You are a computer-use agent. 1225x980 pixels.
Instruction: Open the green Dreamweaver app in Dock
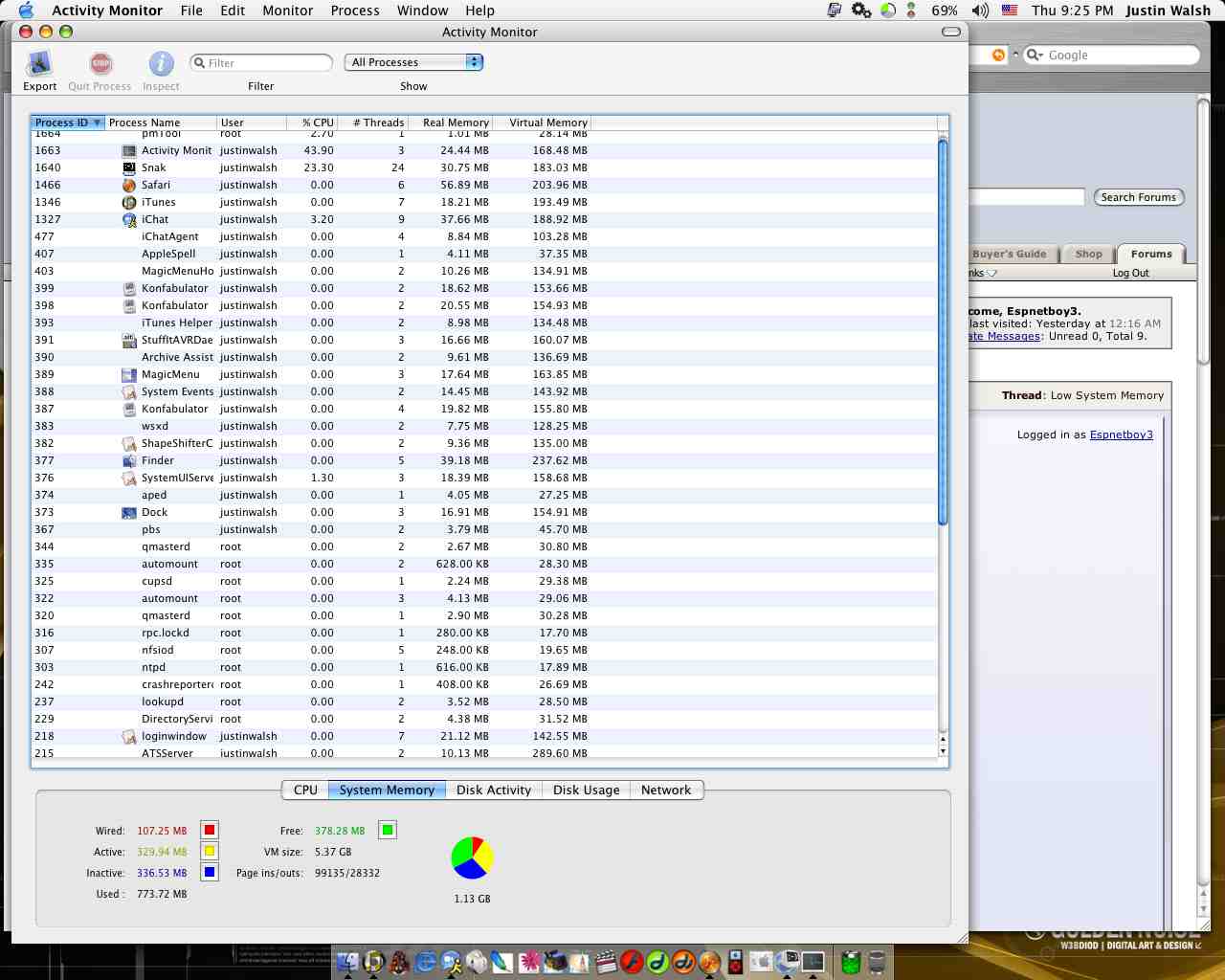point(657,962)
